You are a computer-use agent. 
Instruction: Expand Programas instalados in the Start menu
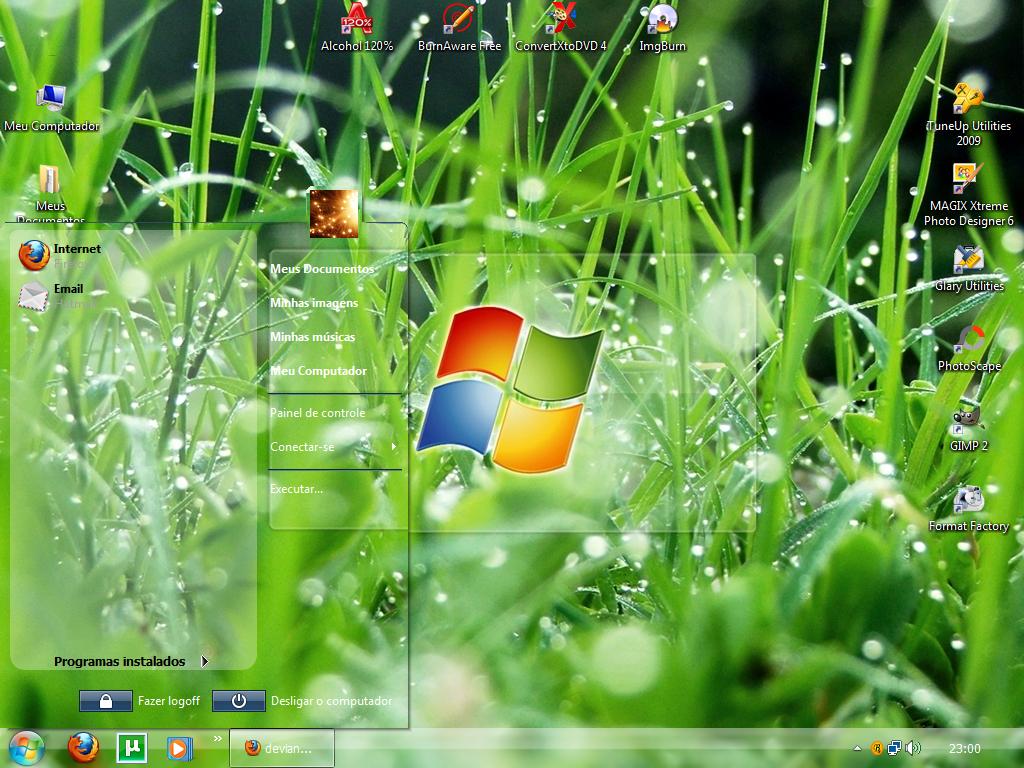point(131,662)
